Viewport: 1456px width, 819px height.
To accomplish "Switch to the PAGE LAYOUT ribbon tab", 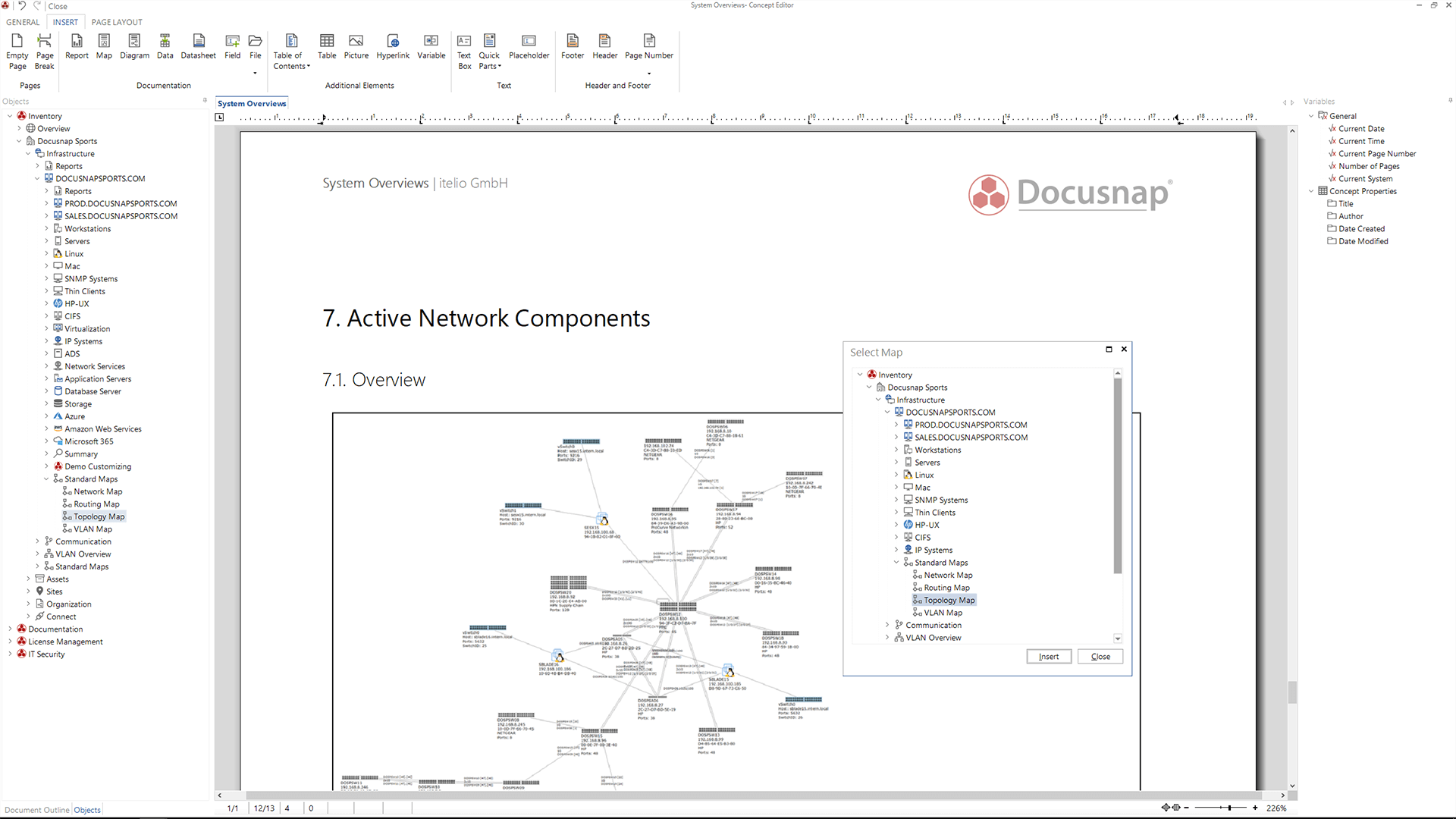I will click(x=116, y=22).
